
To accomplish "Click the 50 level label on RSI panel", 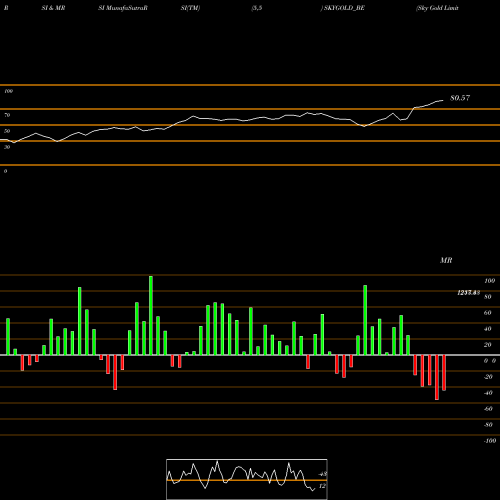I will [7, 131].
